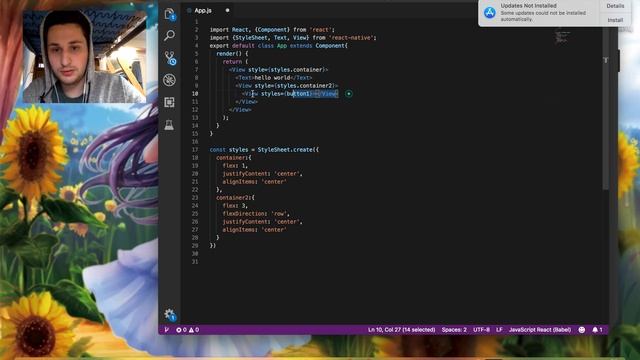Open the Test beaker icon
Viewport: 640px width, 360px height.
click(169, 124)
